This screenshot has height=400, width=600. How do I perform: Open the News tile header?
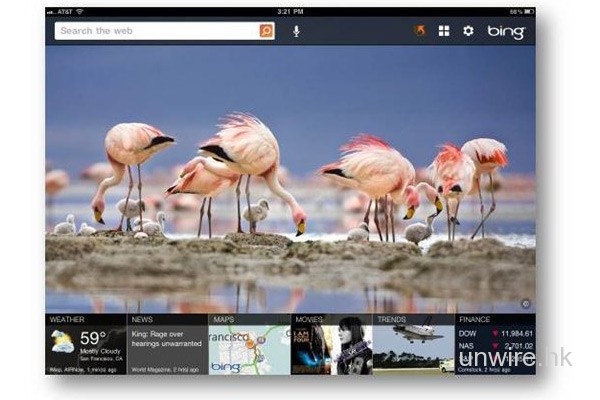142,320
